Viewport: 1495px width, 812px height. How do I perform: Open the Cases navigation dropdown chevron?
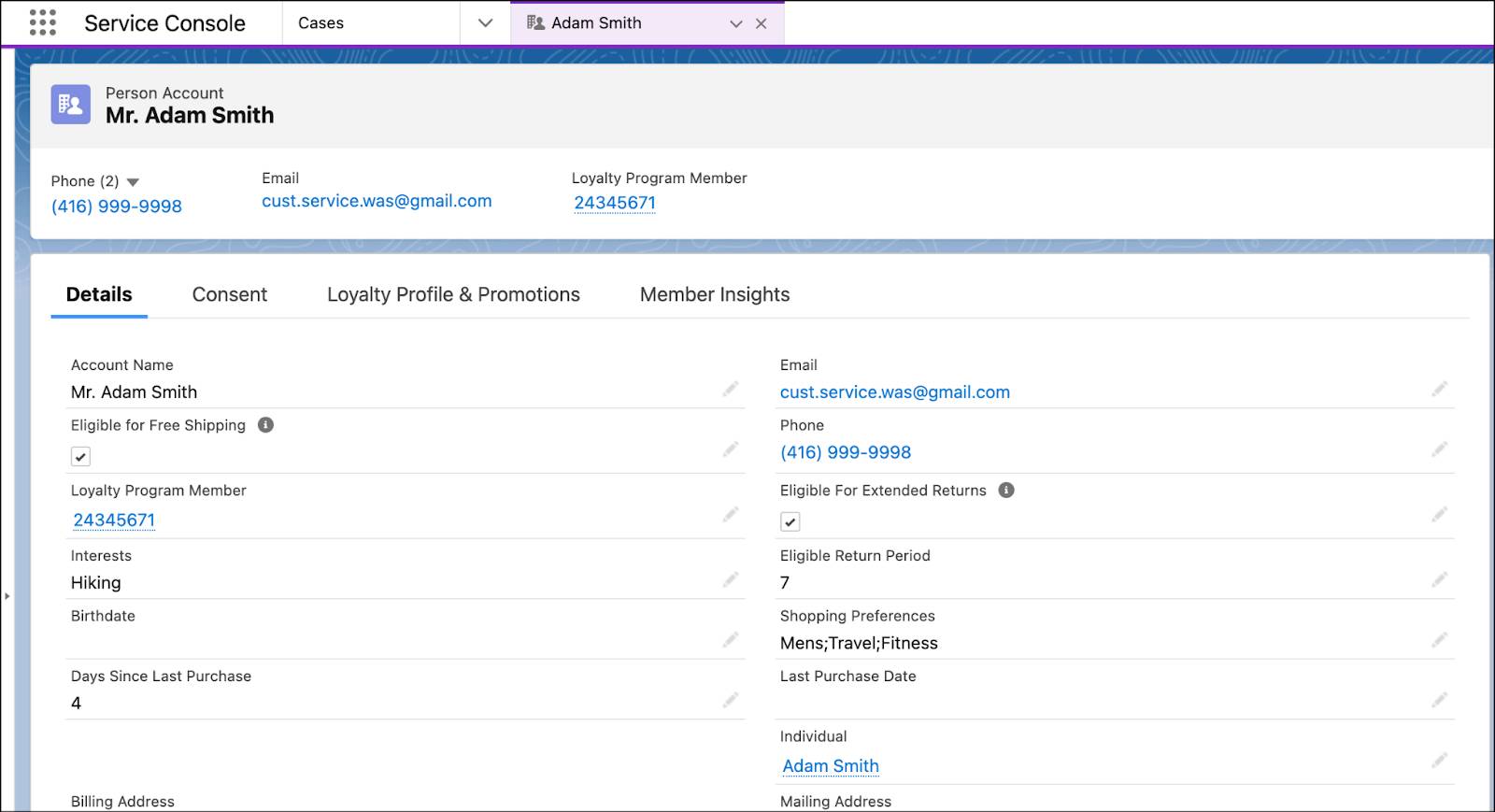coord(485,23)
